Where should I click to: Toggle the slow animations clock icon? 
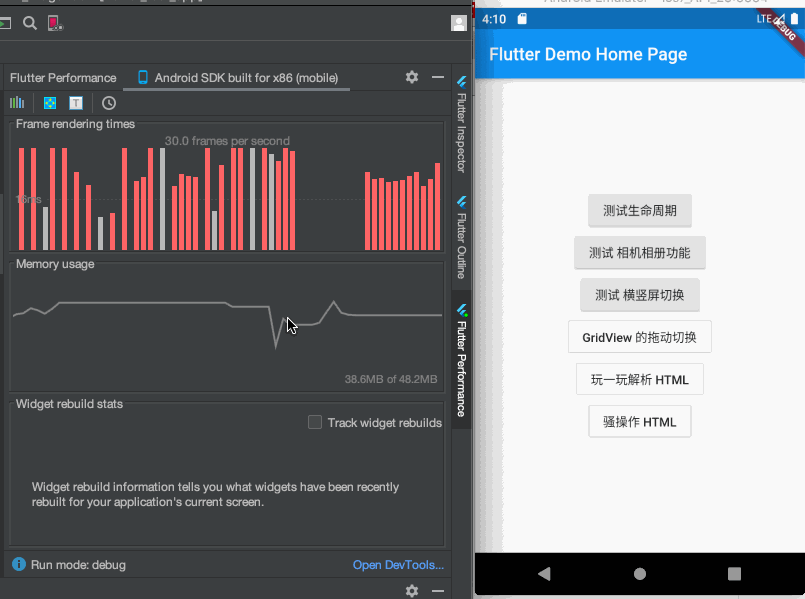click(x=109, y=103)
